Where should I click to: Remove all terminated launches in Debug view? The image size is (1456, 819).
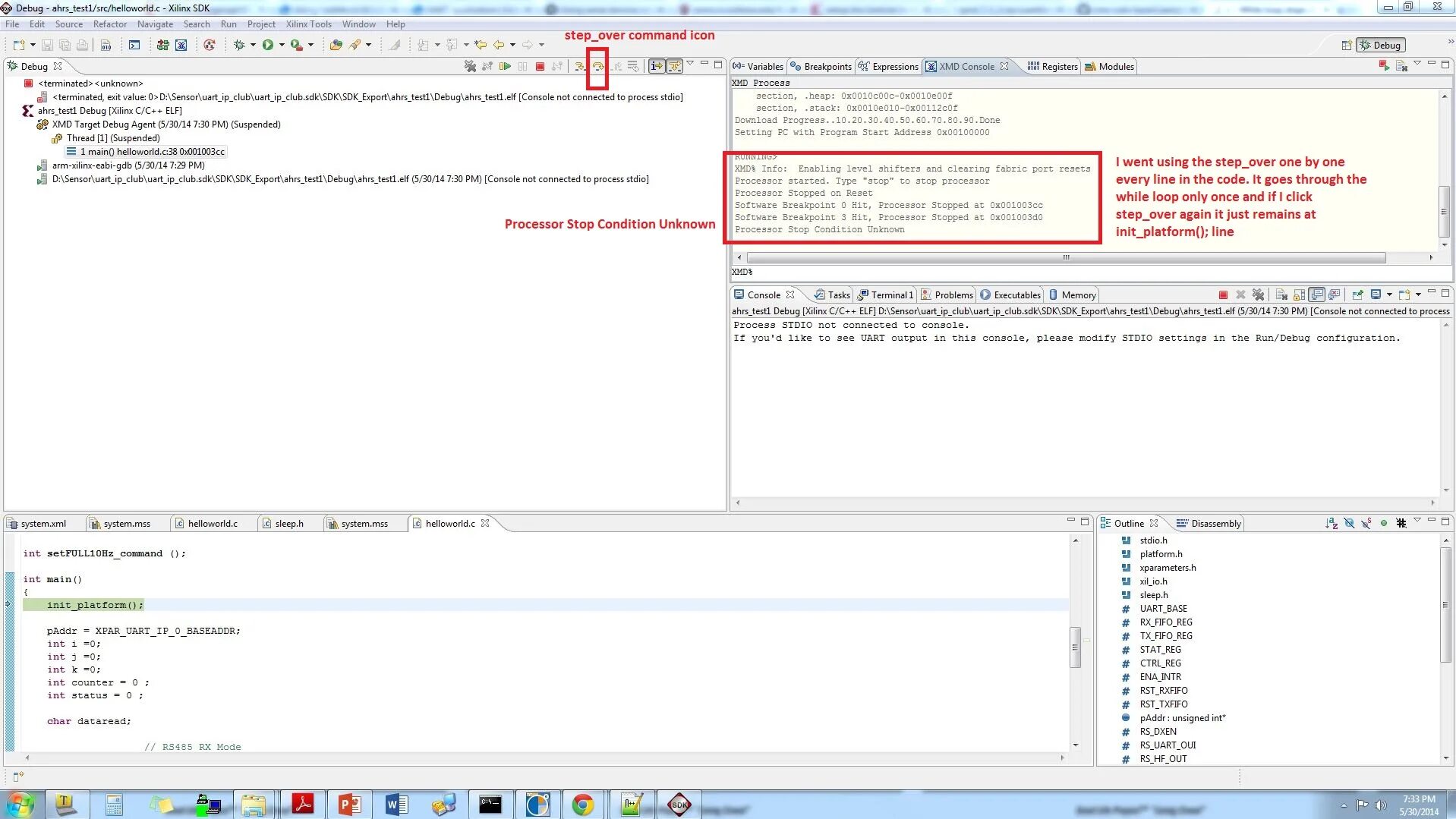click(x=470, y=67)
